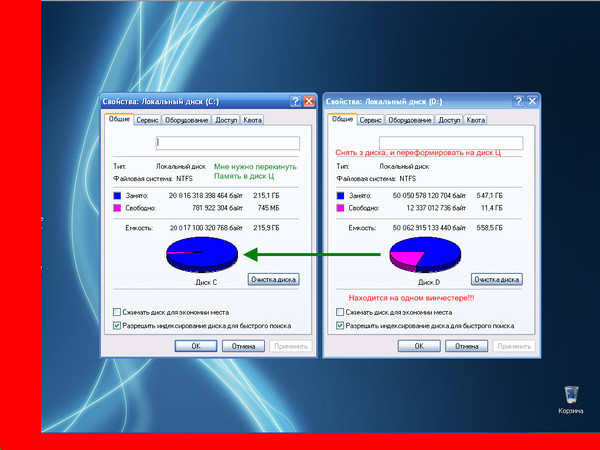Open Оборудование tab in disk C window
Image resolution: width=600 pixels, height=450 pixels.
(186, 120)
